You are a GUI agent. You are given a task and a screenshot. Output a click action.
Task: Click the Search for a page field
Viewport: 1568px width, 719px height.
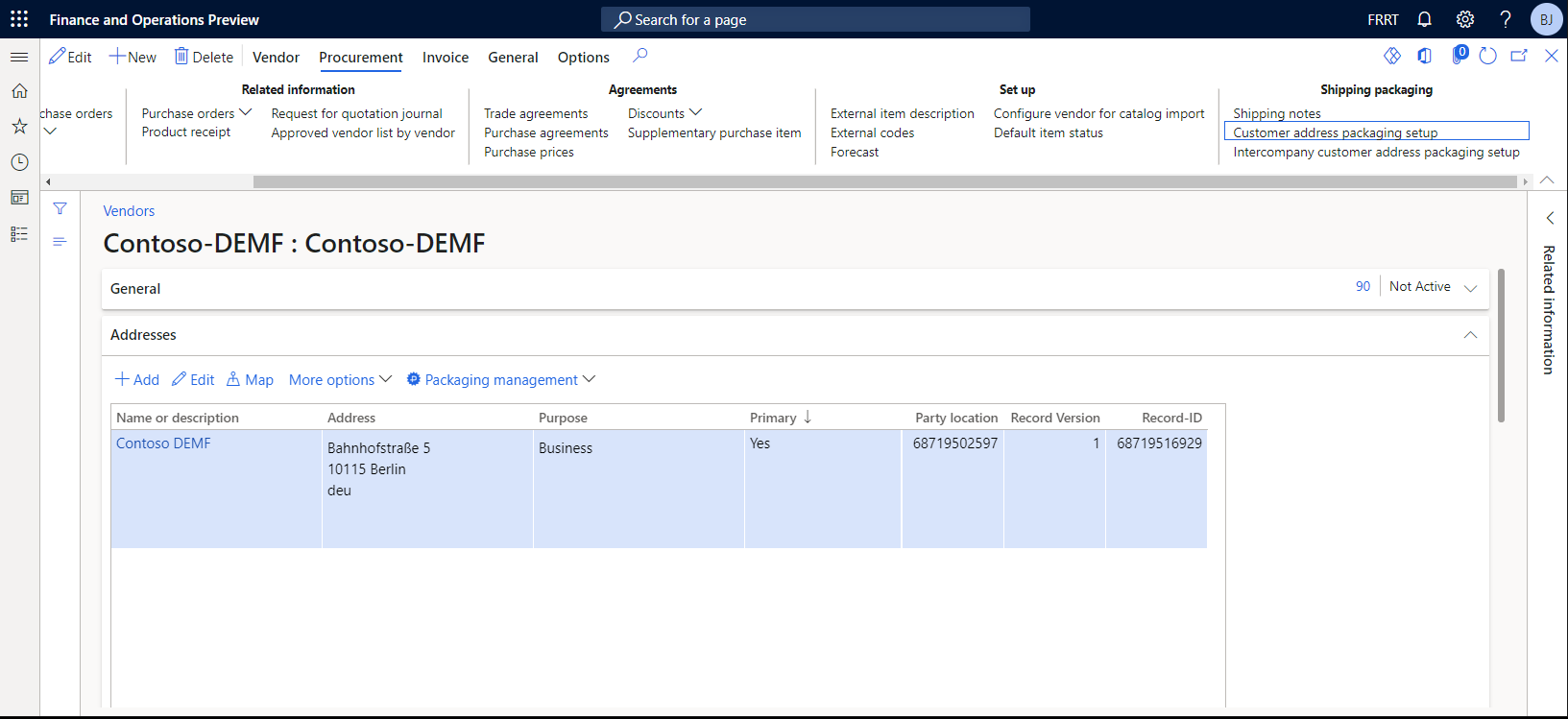pos(815,19)
